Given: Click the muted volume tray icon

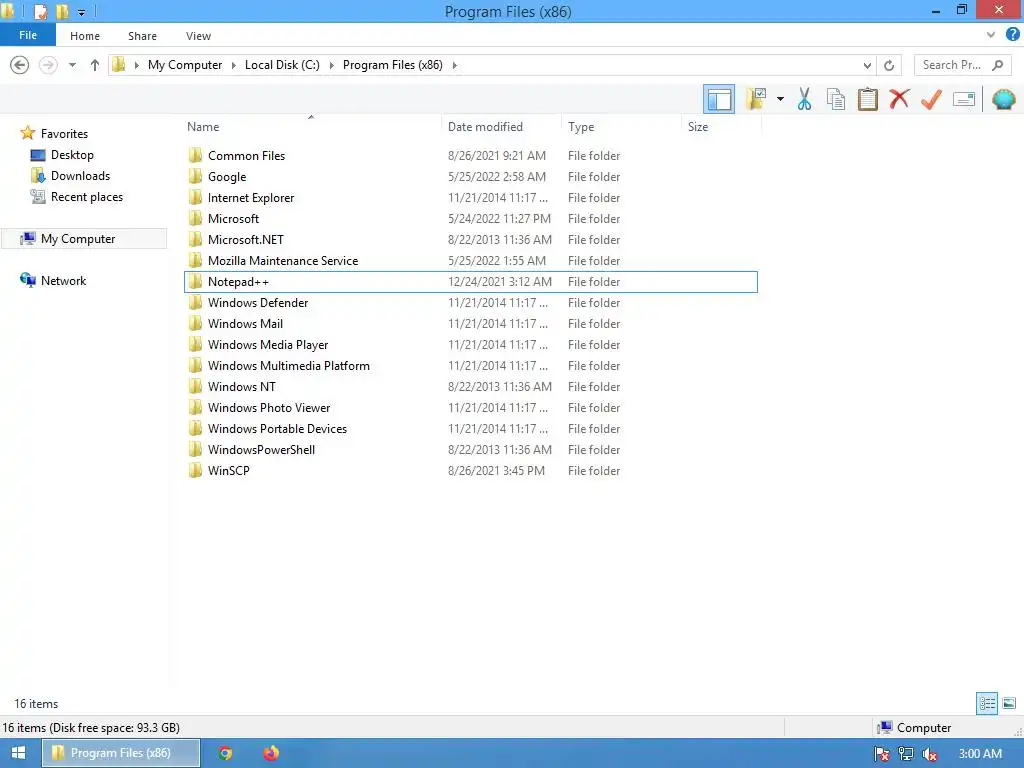Looking at the screenshot, I should 929,754.
